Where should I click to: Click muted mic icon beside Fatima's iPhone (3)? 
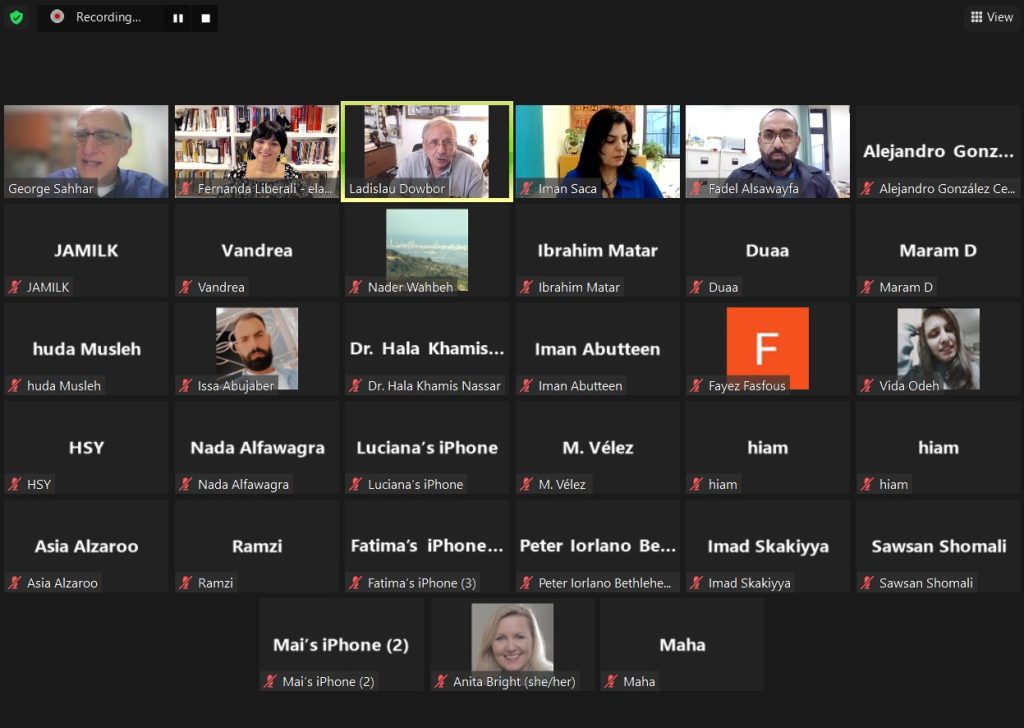point(356,583)
